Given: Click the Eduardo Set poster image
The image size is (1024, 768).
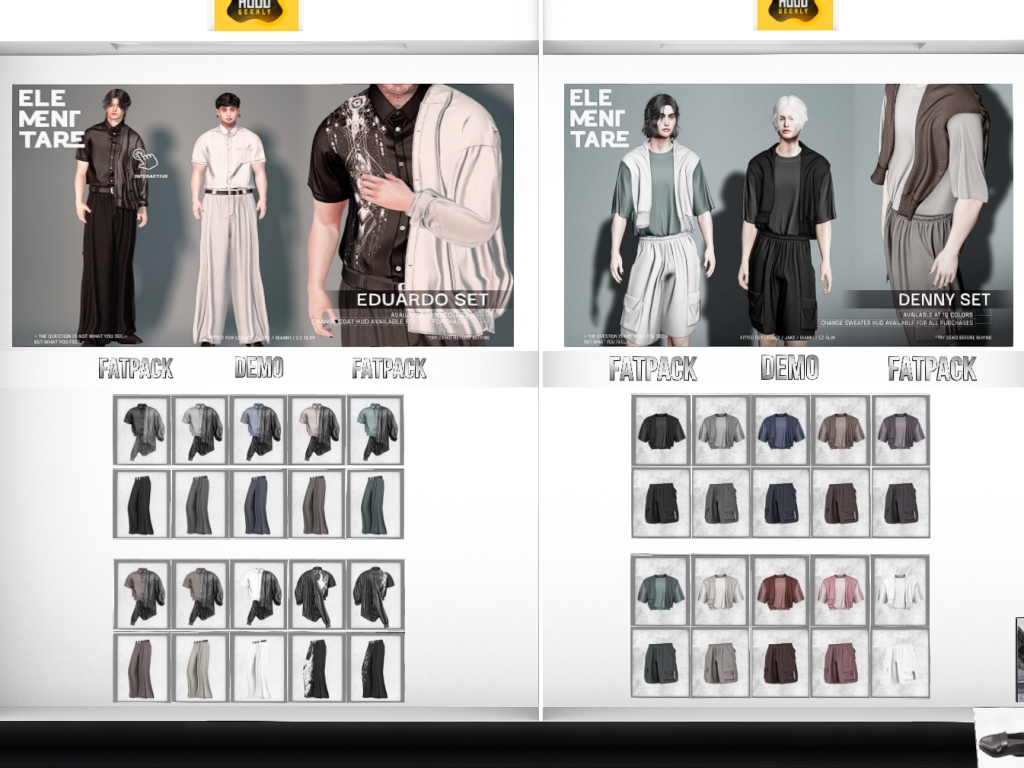Looking at the screenshot, I should (262, 215).
